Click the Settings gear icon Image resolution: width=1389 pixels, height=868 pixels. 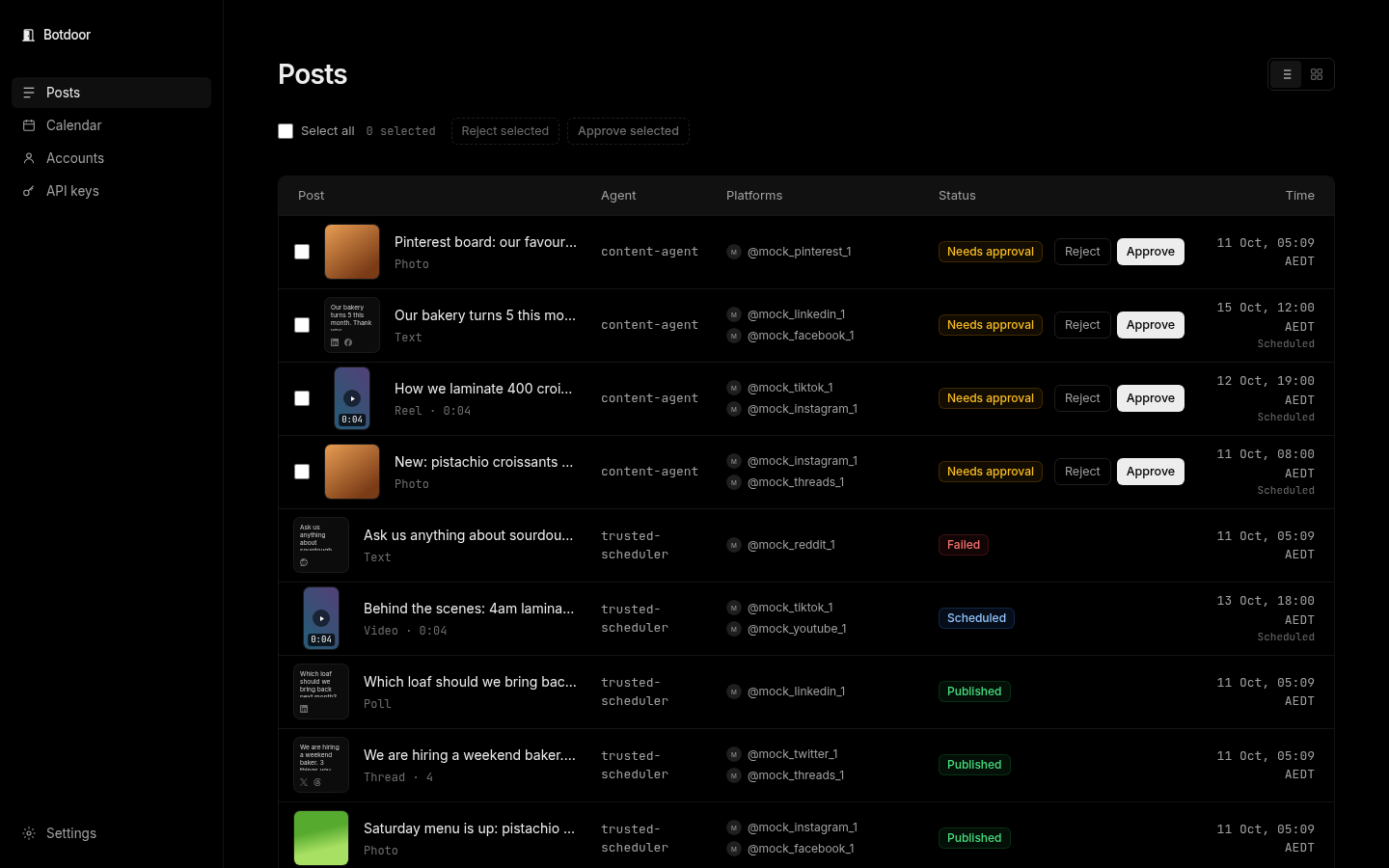pyautogui.click(x=29, y=833)
